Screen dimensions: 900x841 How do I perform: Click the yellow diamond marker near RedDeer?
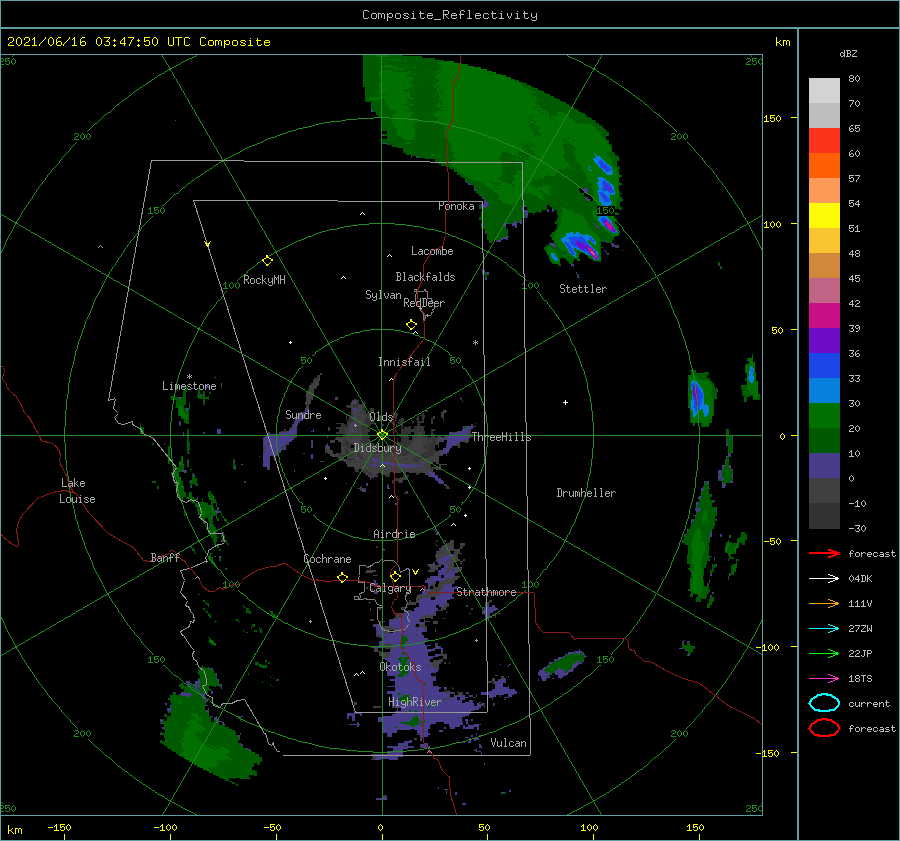click(411, 325)
